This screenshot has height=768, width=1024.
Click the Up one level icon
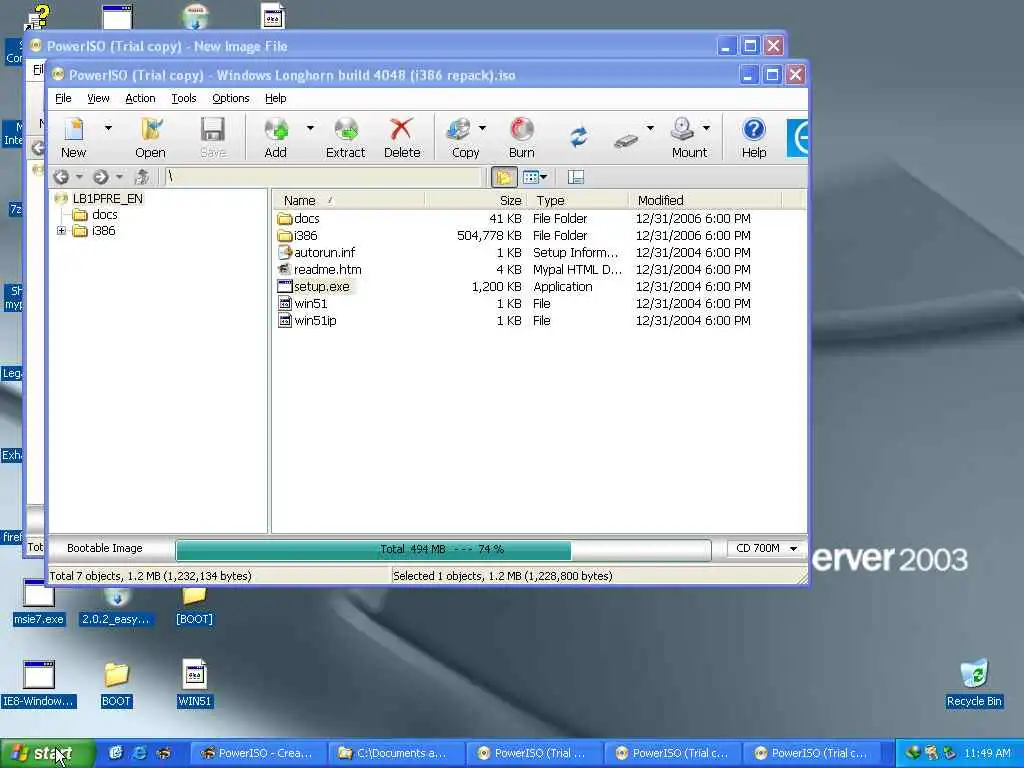click(x=142, y=177)
